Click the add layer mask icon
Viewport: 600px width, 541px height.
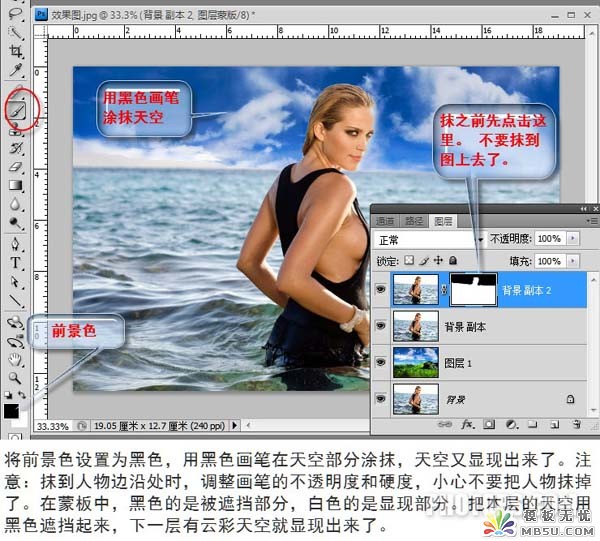point(489,424)
